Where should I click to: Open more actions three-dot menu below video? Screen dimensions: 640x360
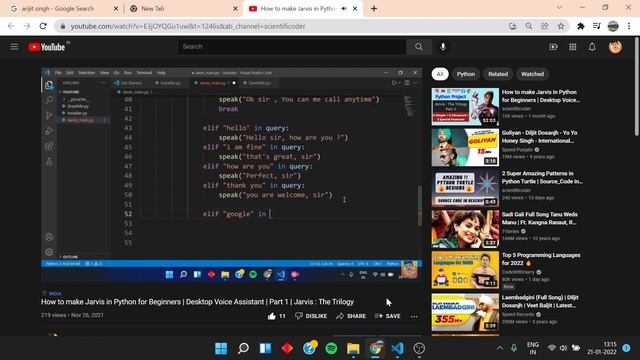pos(414,316)
